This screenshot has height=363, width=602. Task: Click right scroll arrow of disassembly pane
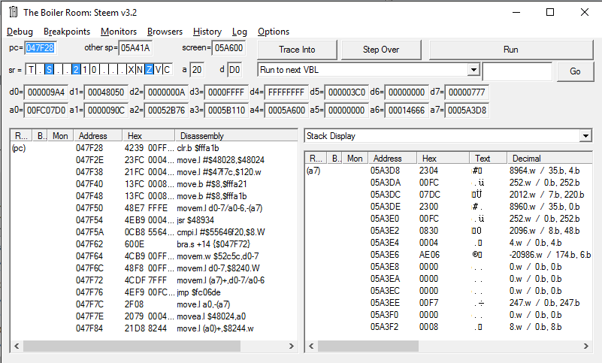tap(291, 346)
